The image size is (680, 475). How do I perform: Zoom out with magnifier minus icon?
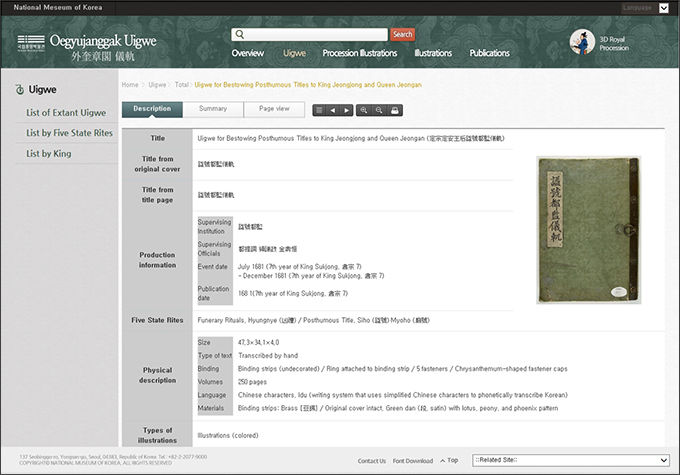point(379,110)
